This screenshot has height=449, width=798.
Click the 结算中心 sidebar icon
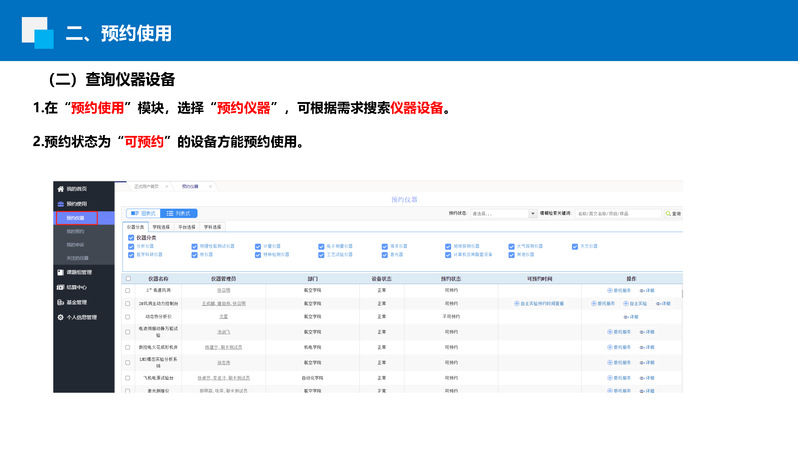click(x=61, y=287)
